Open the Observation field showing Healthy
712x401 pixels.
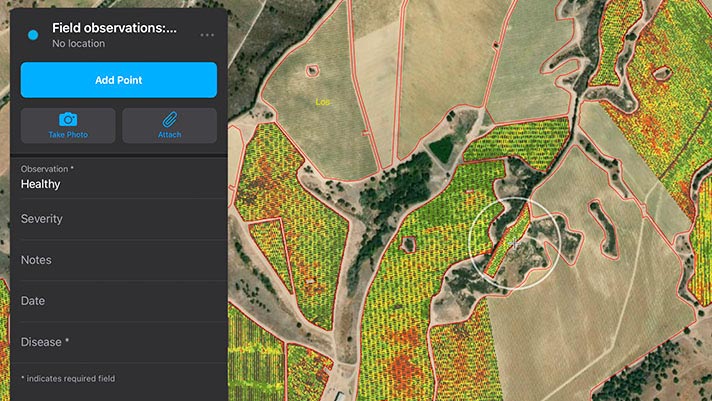[119, 178]
